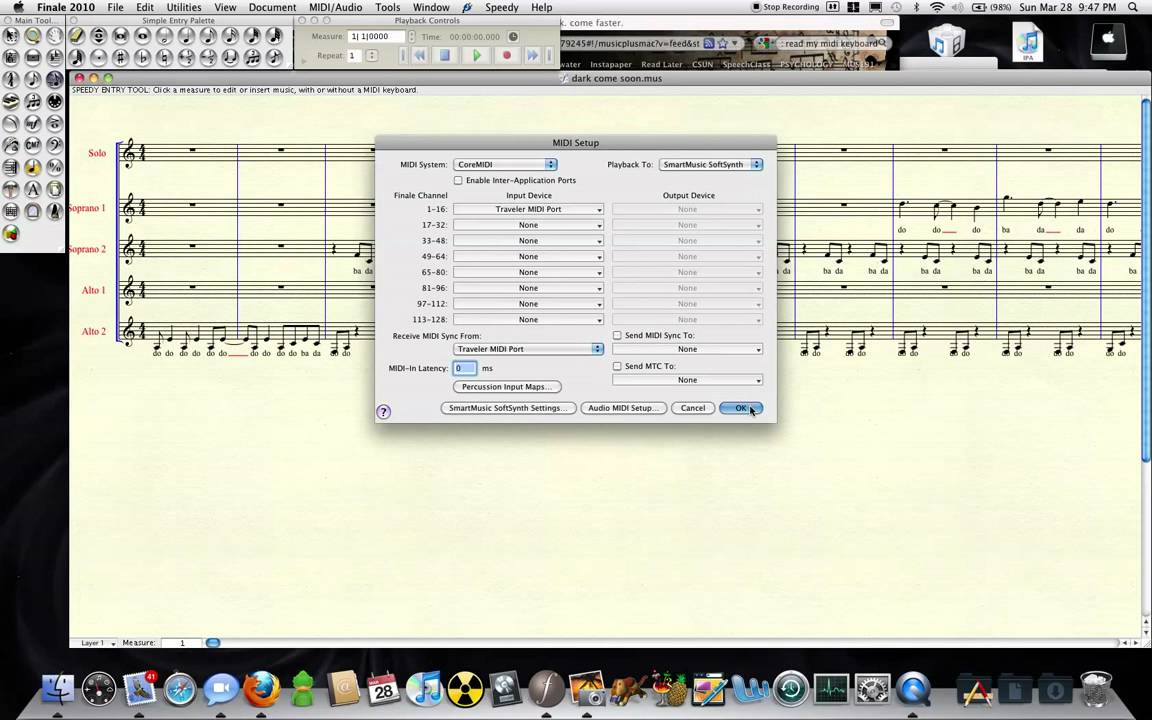Open Percussion Input Maps
The height and width of the screenshot is (720, 1152).
[507, 386]
